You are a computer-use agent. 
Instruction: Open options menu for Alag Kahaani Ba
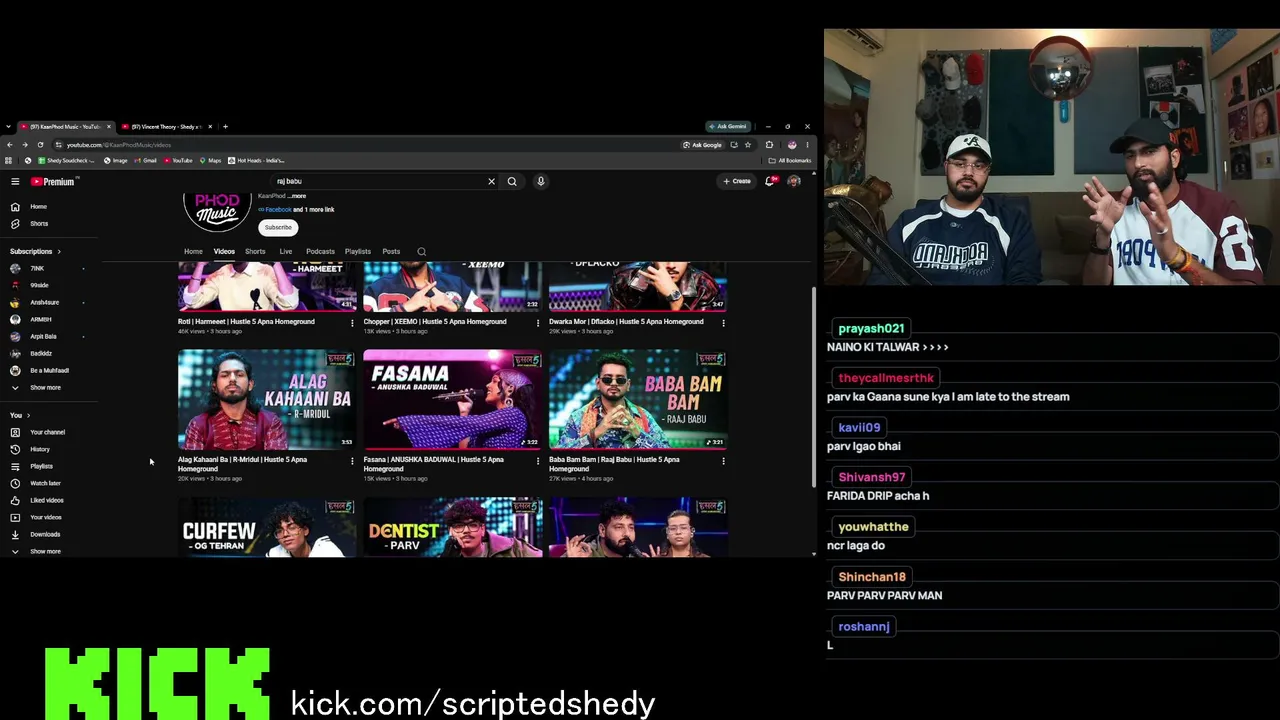click(x=352, y=461)
